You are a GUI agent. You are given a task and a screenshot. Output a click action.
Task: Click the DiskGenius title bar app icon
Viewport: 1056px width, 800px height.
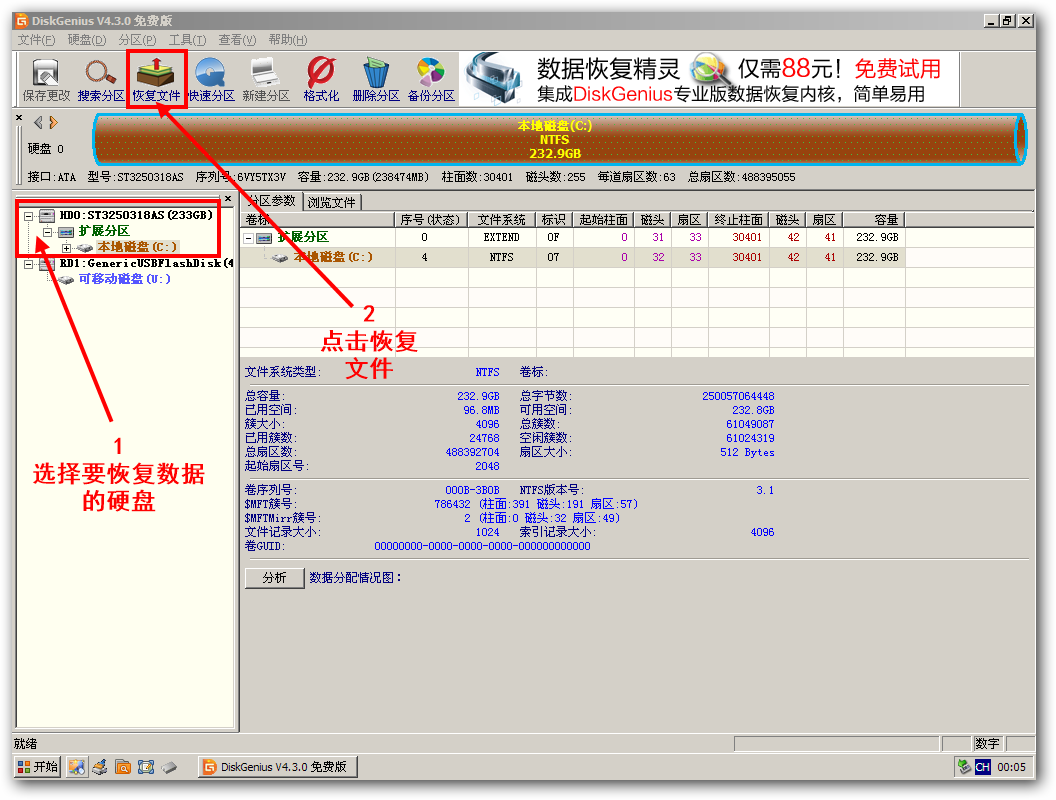click(x=22, y=21)
